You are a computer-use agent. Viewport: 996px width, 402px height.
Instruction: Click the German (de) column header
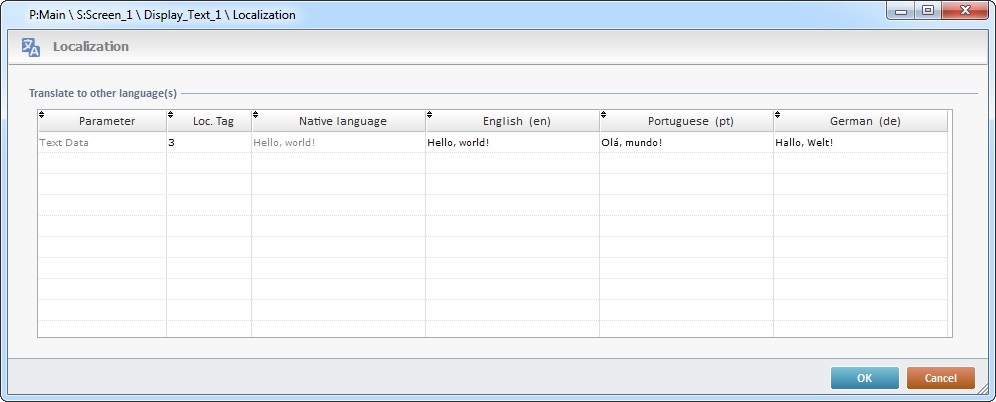(x=865, y=121)
